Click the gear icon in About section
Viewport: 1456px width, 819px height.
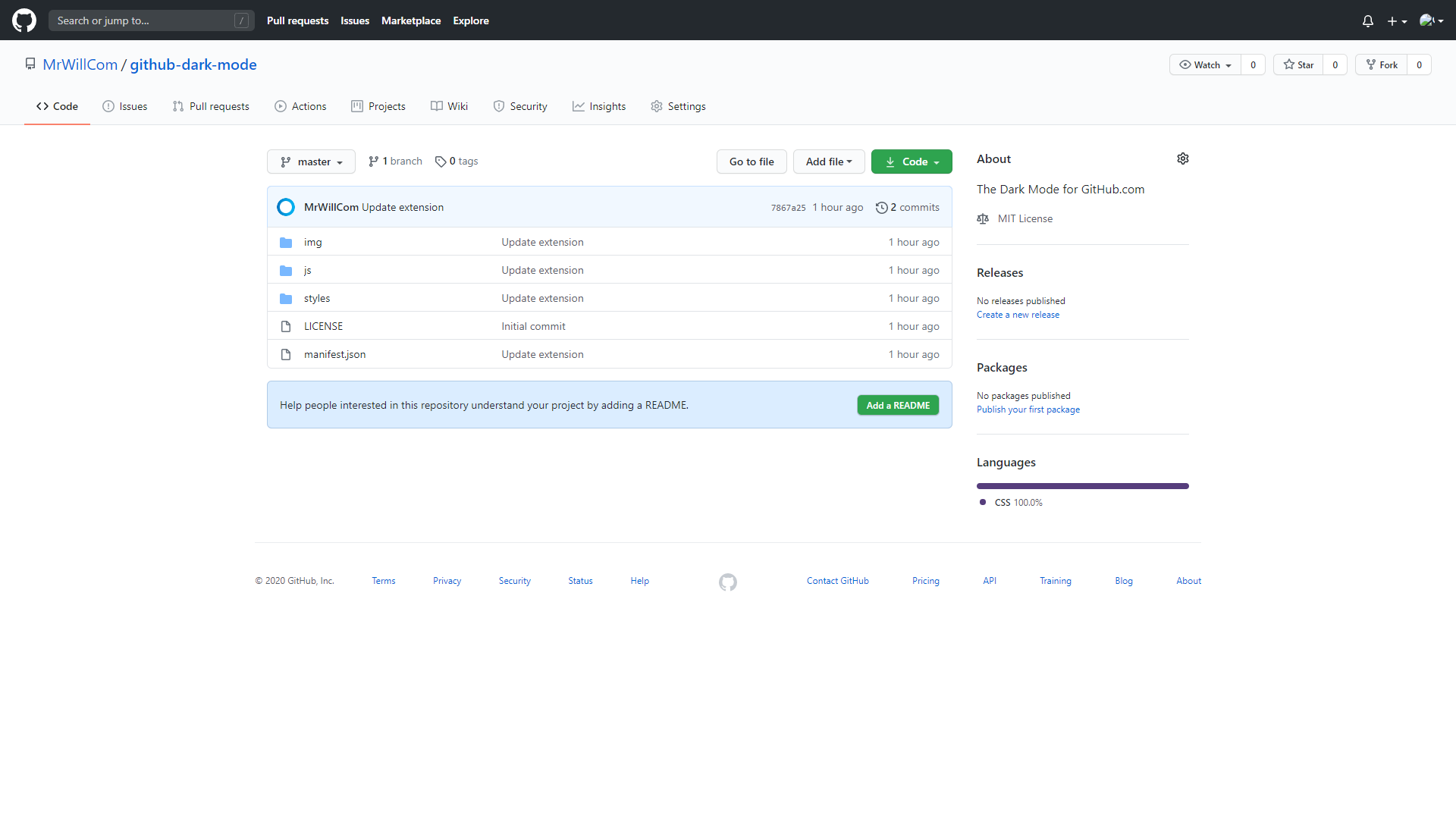coord(1183,159)
